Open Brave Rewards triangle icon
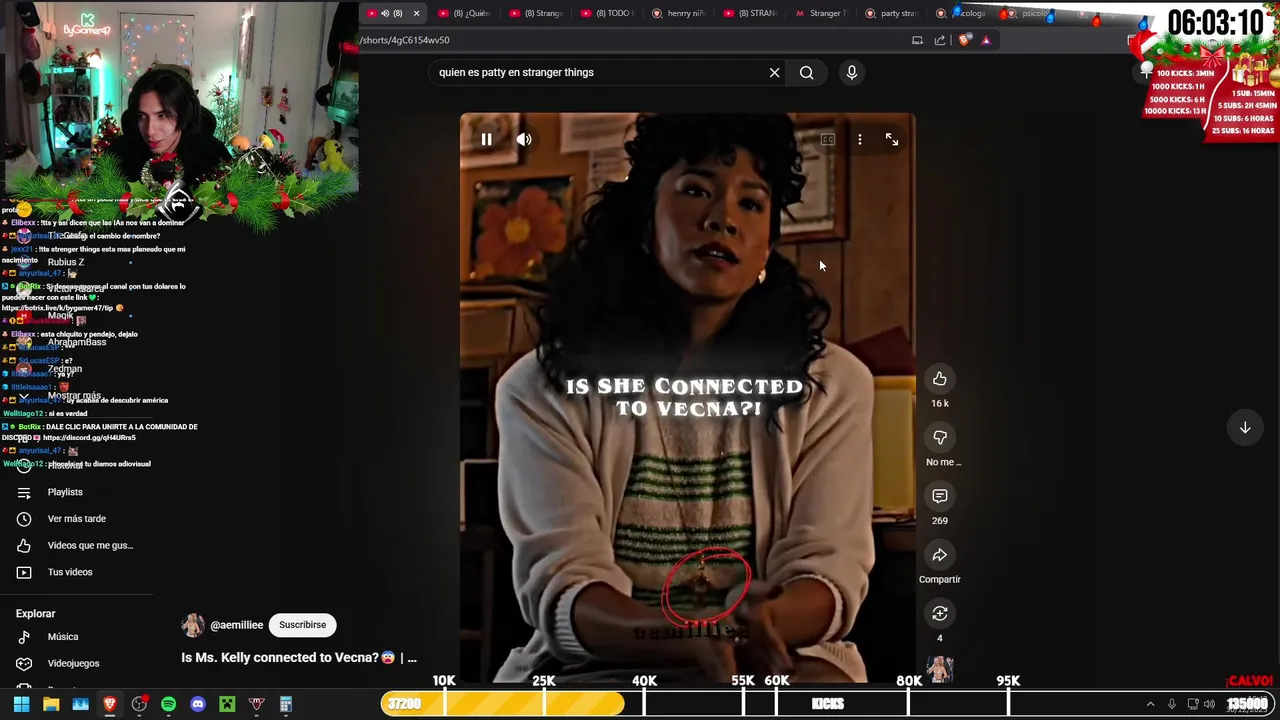Viewport: 1280px width, 720px height. [x=986, y=40]
